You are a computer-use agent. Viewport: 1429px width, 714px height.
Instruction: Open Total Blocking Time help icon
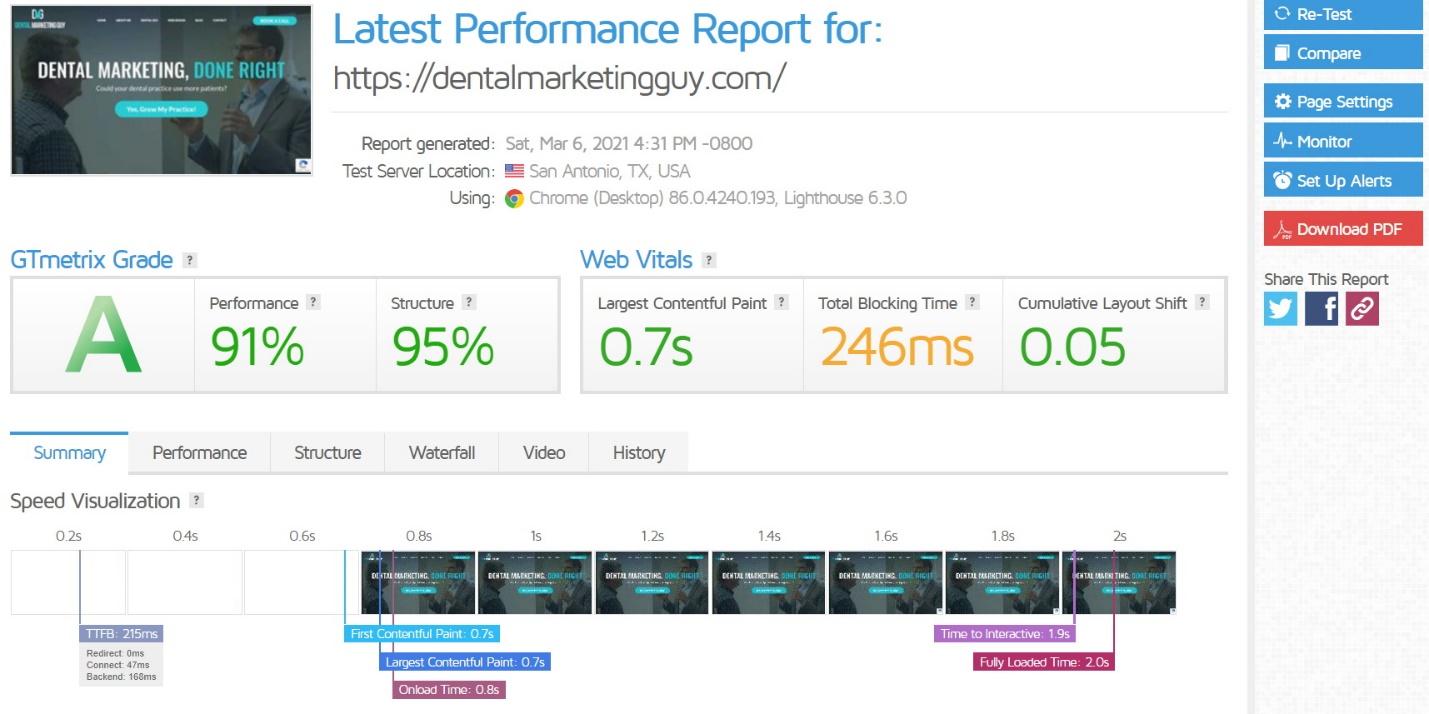click(972, 302)
